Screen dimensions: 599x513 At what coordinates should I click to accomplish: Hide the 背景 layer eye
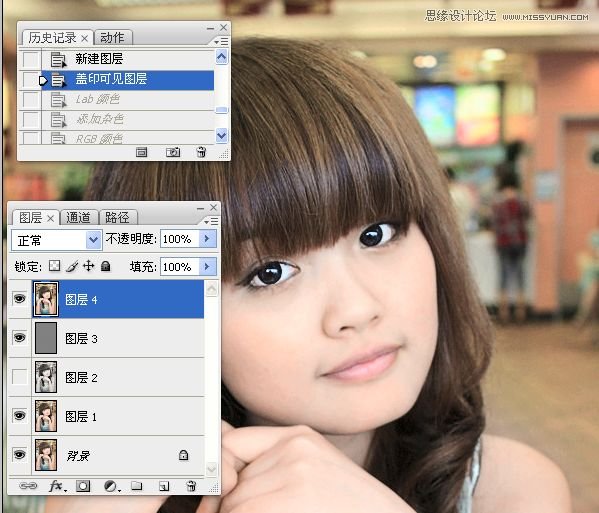coord(19,455)
